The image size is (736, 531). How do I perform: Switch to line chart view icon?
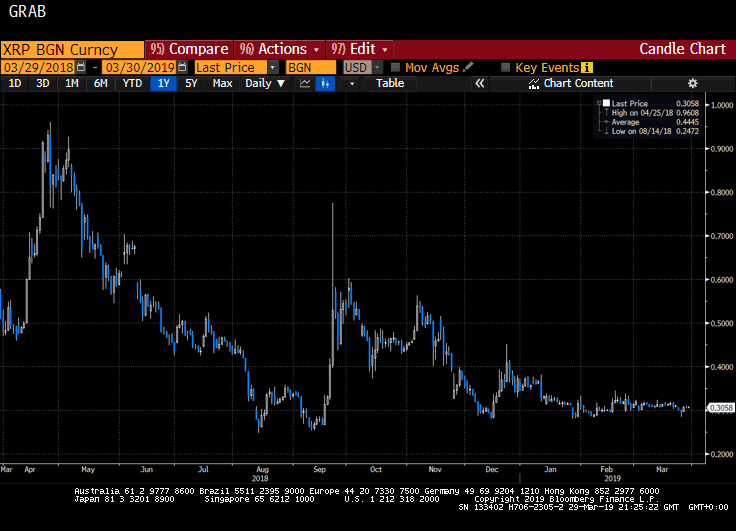click(x=305, y=84)
